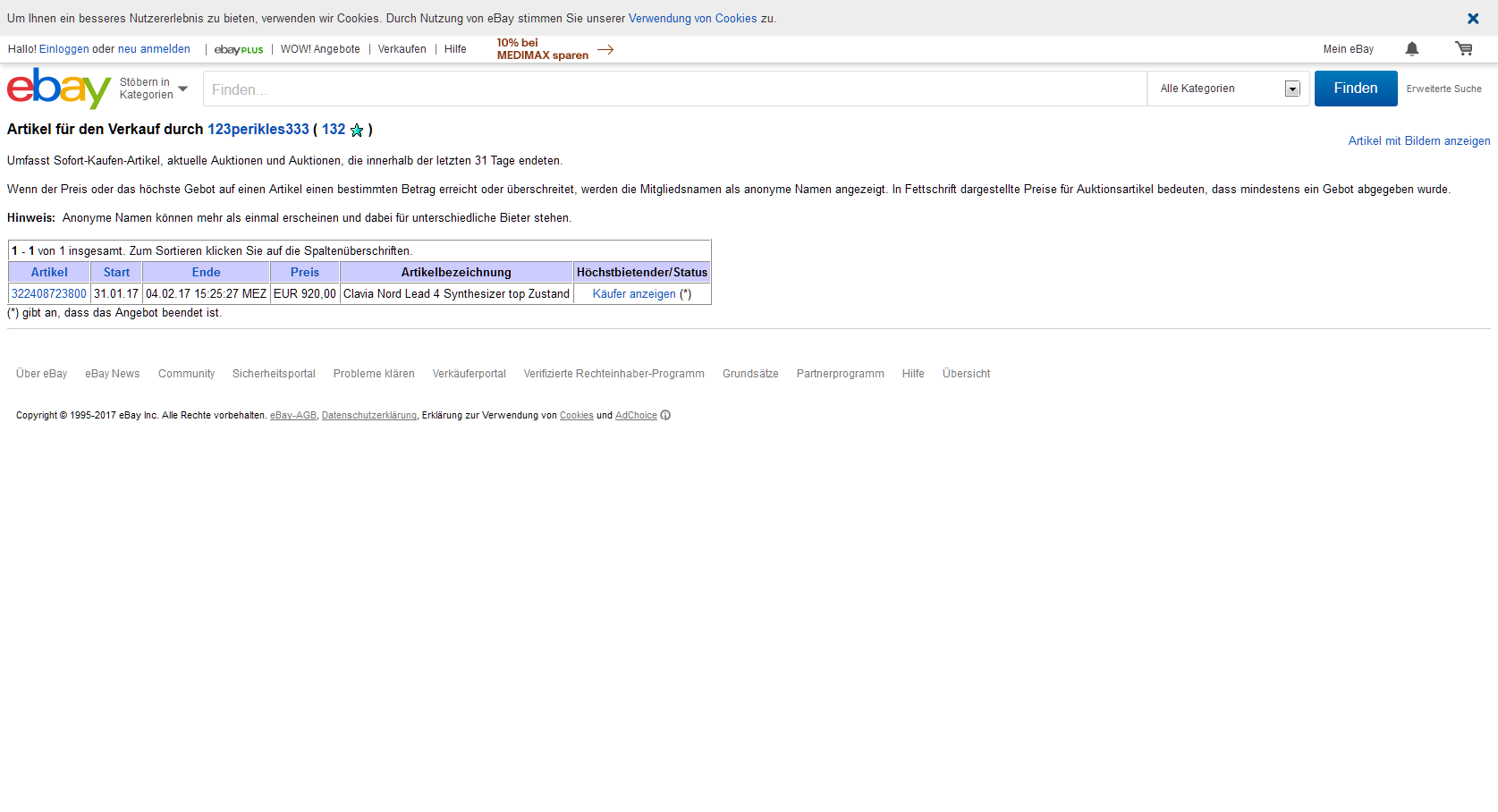
Task: Click the MEDIMAX promotion arrow
Action: [605, 50]
